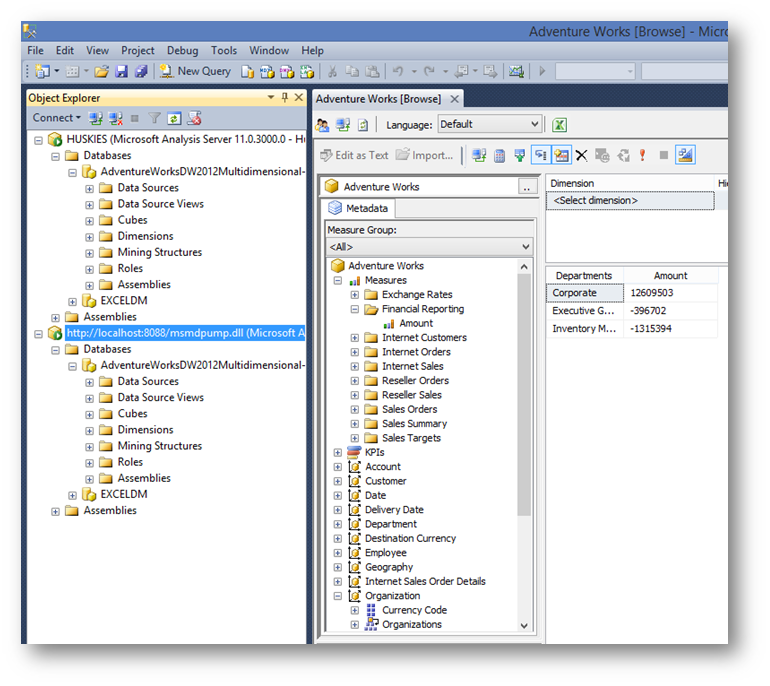Click the Change User icon in browser
Image resolution: width=770 pixels, height=686 pixels.
(x=322, y=125)
